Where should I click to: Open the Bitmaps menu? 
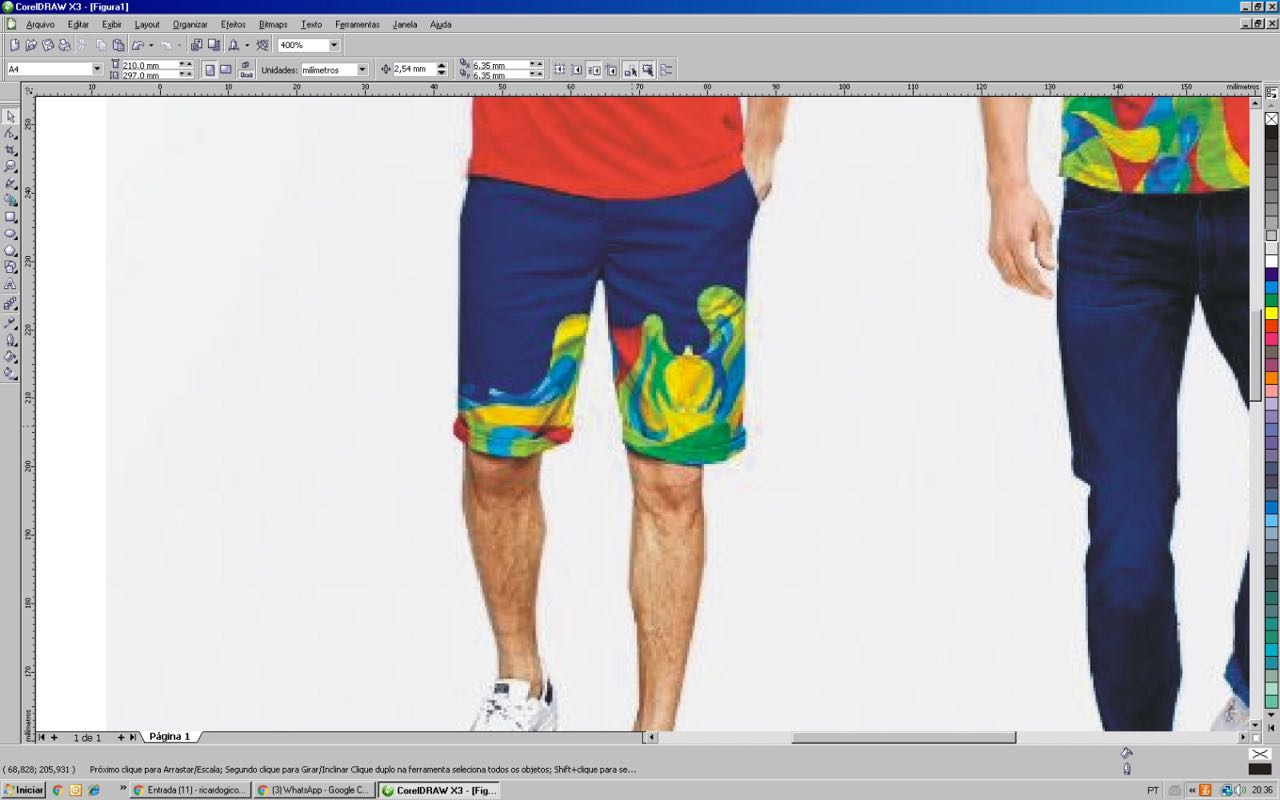pyautogui.click(x=273, y=24)
